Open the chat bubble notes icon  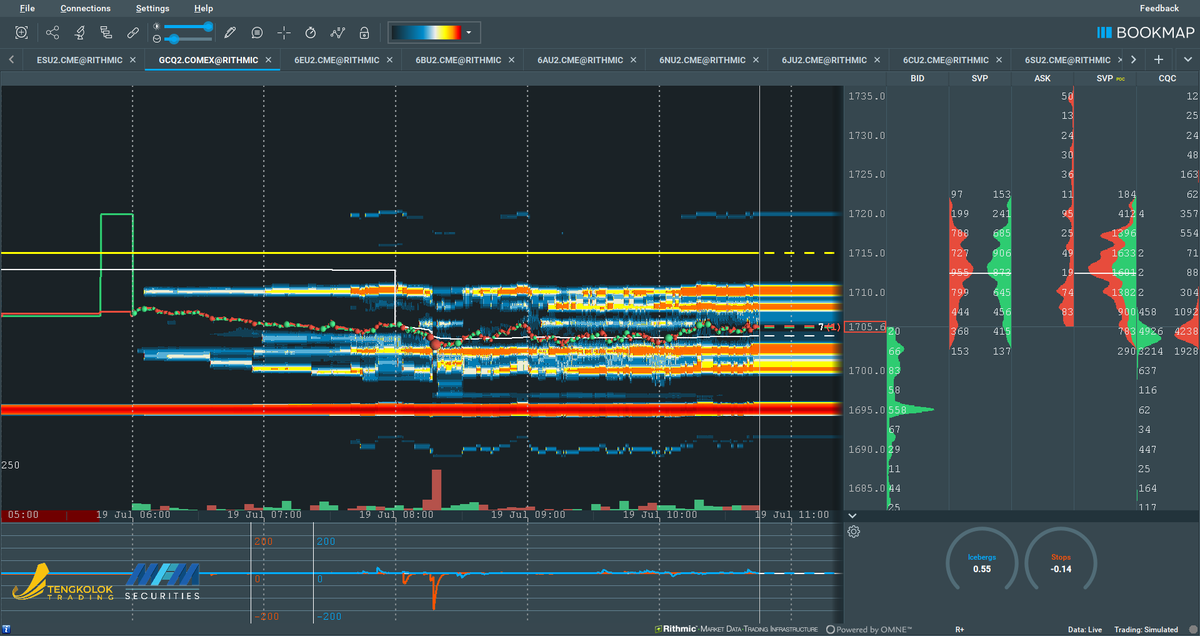tap(257, 33)
